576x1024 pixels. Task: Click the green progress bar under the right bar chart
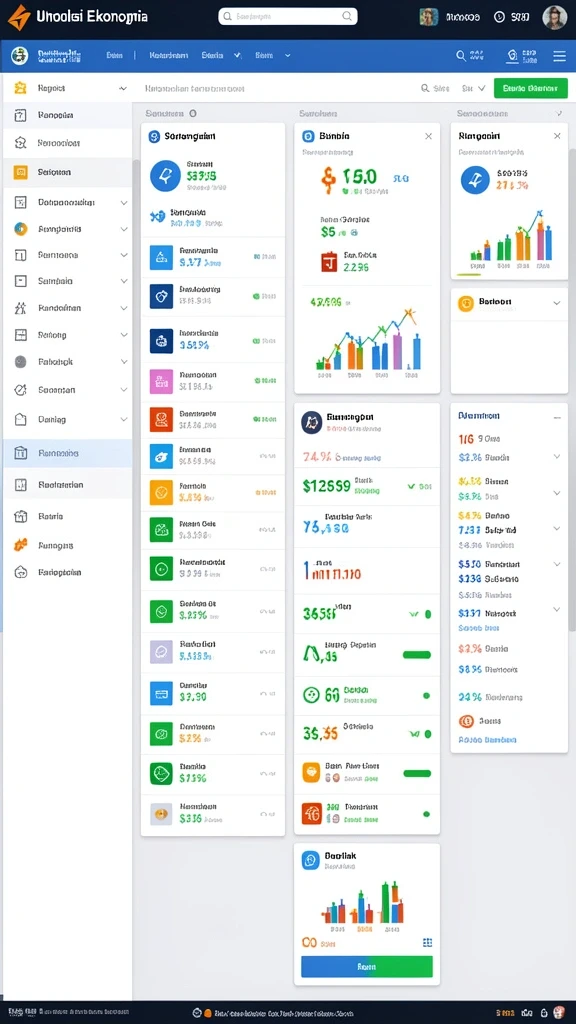click(468, 274)
